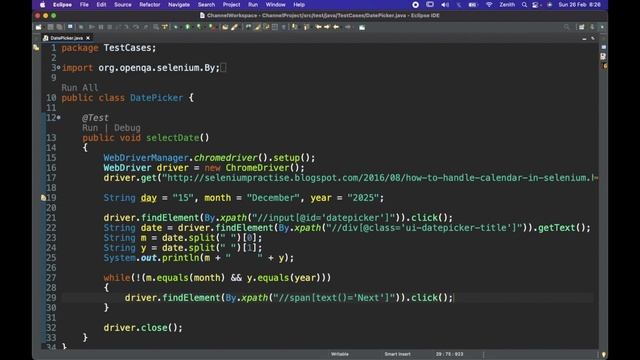Open the Source menu

click(122, 4)
